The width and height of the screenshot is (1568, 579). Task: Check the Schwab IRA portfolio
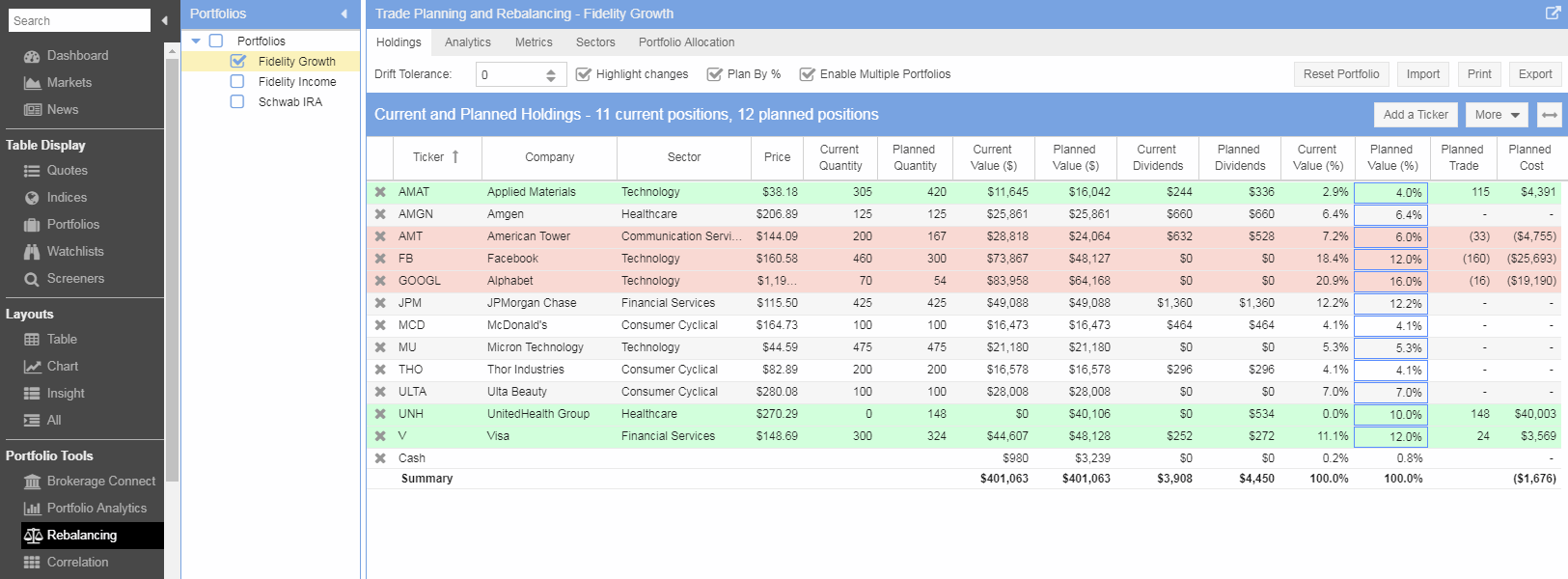(x=237, y=101)
